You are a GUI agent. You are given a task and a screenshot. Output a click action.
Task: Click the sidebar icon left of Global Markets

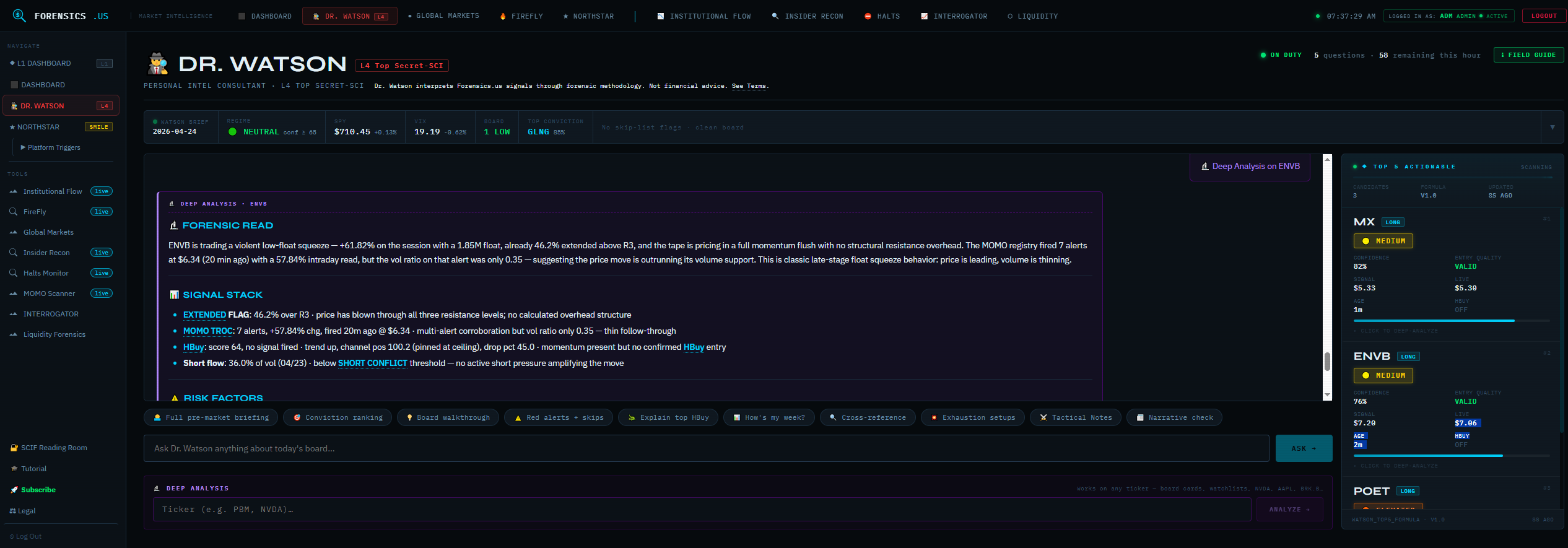point(14,233)
